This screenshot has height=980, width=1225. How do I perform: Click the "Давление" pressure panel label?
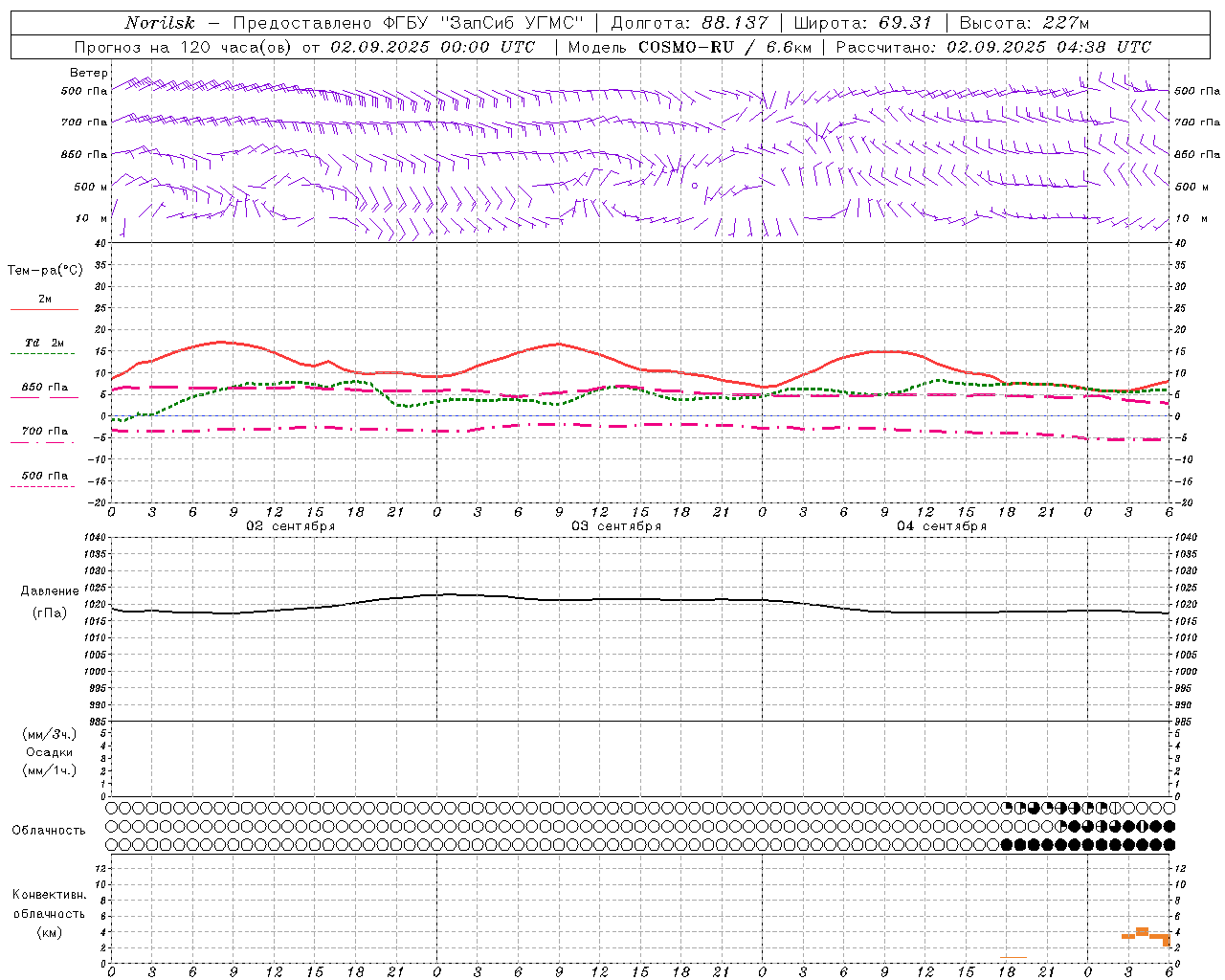pos(50,591)
